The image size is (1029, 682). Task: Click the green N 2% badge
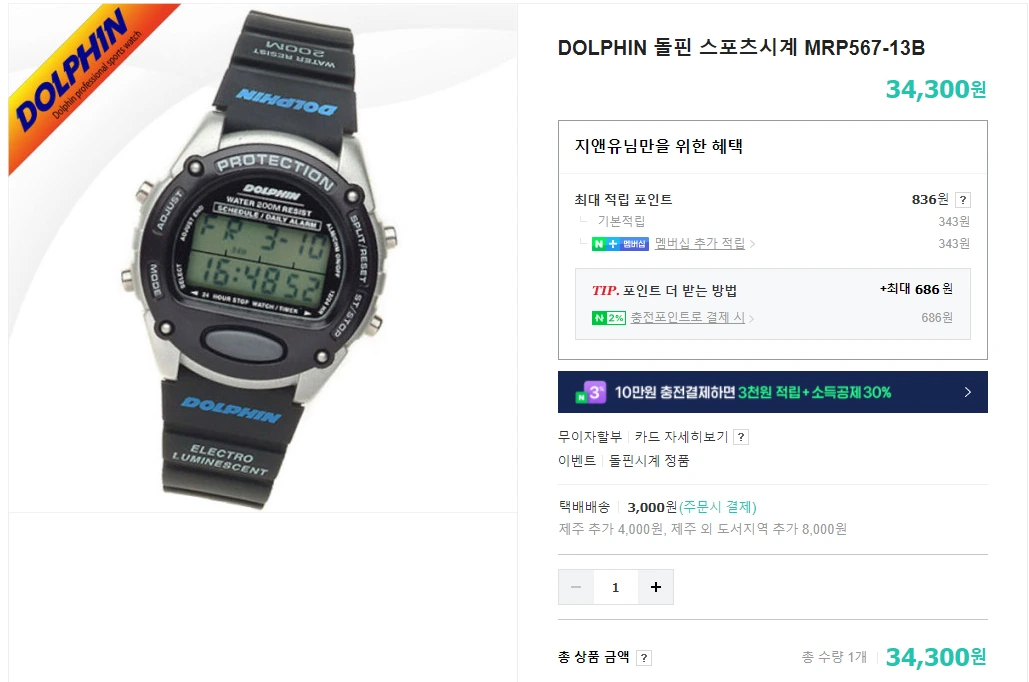tap(608, 318)
